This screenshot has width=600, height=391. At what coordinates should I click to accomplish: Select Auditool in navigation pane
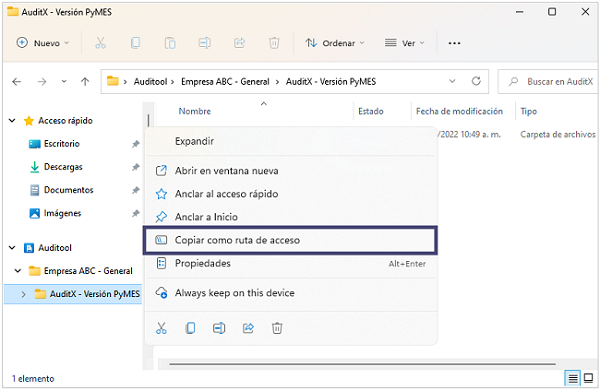coord(55,248)
